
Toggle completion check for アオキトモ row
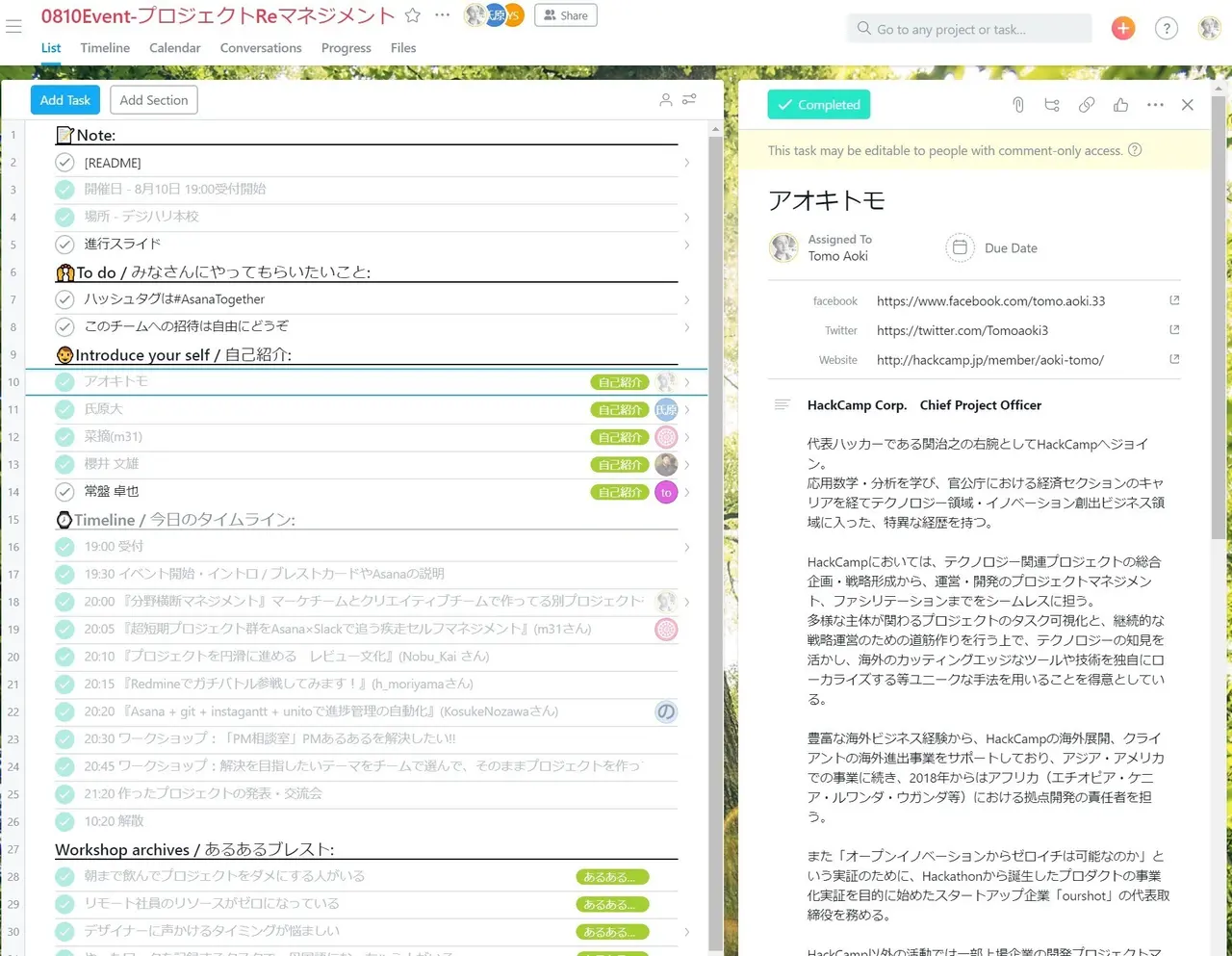[64, 382]
